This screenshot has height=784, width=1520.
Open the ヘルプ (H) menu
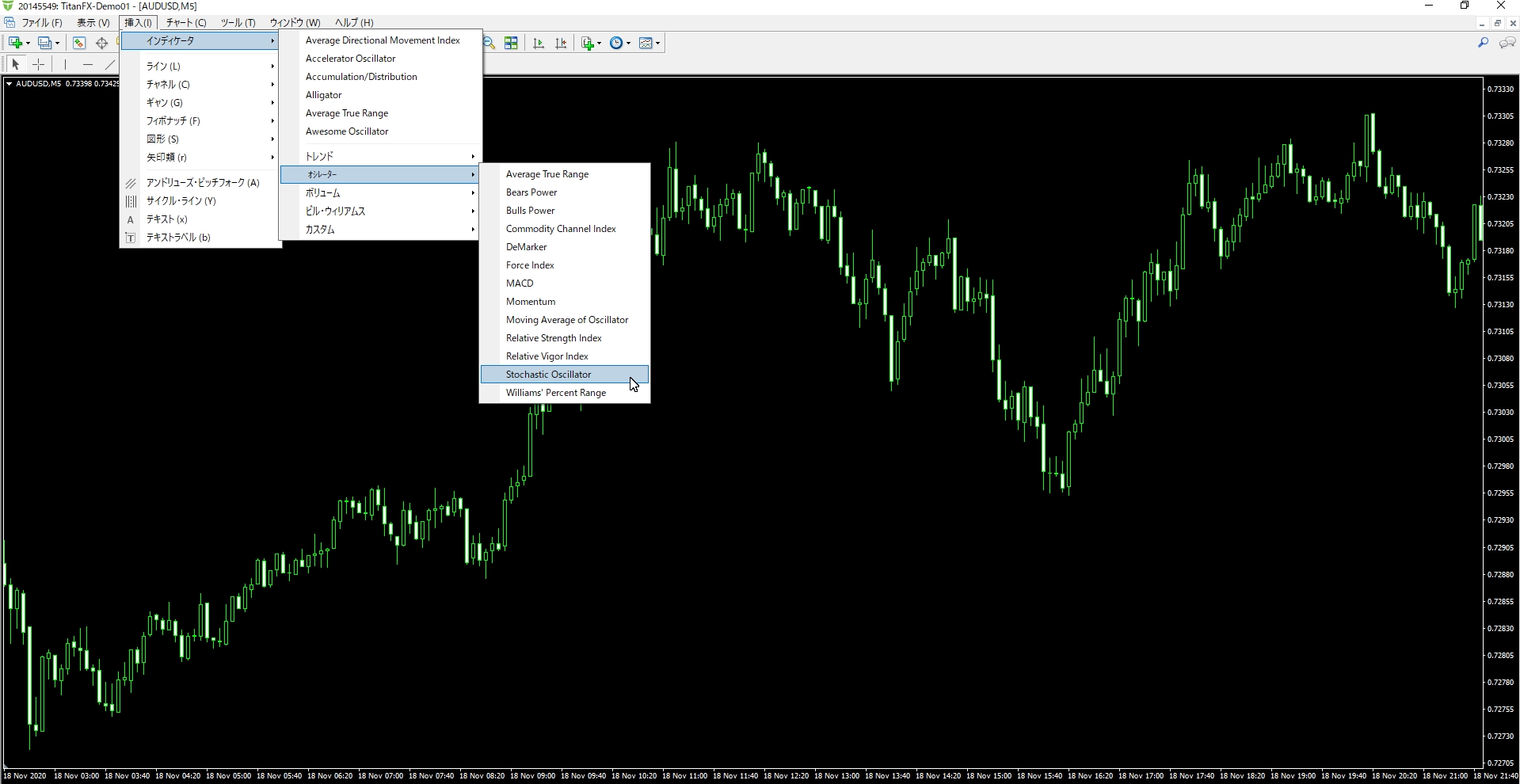coord(354,23)
